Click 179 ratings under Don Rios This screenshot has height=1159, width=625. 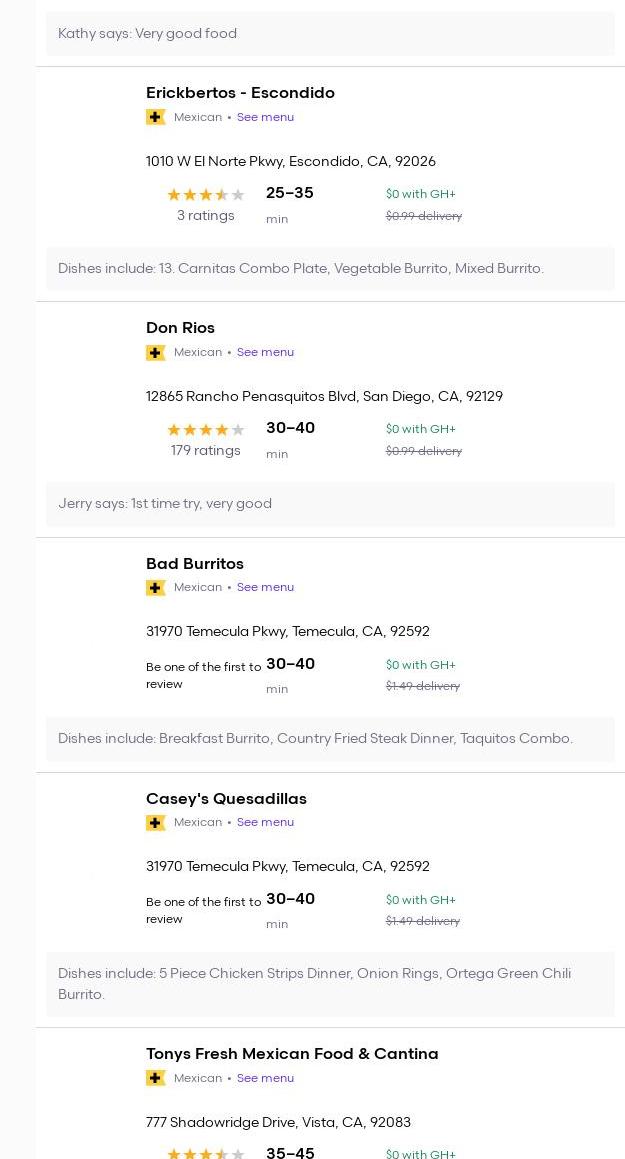coord(205,451)
